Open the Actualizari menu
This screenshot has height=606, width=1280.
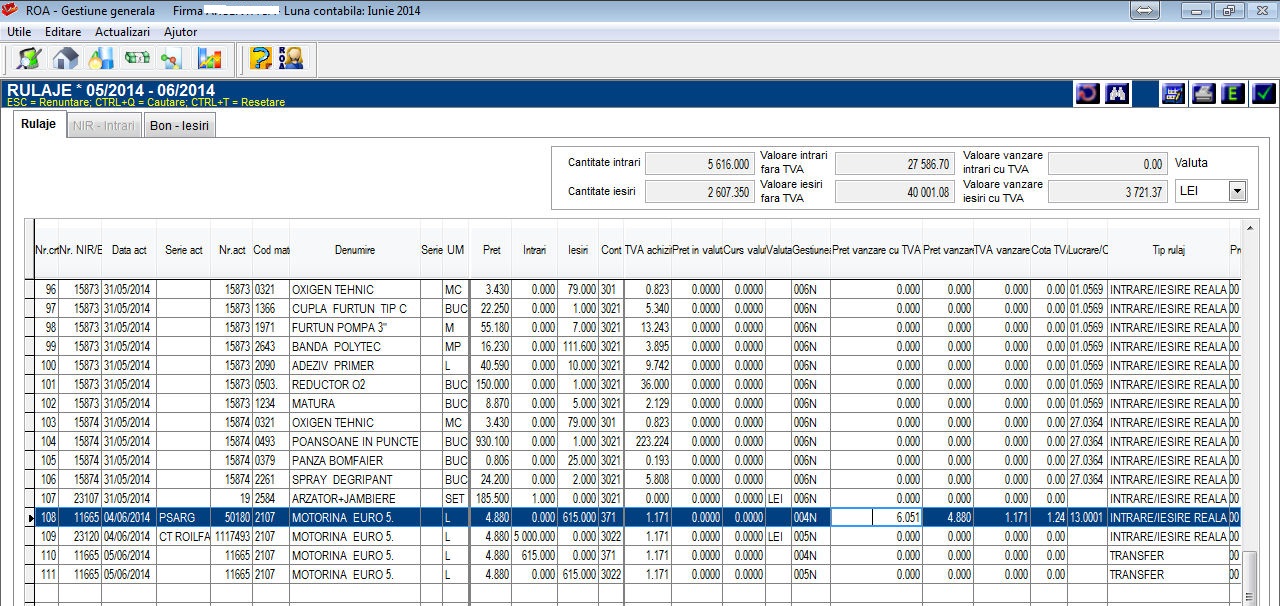pyautogui.click(x=122, y=32)
